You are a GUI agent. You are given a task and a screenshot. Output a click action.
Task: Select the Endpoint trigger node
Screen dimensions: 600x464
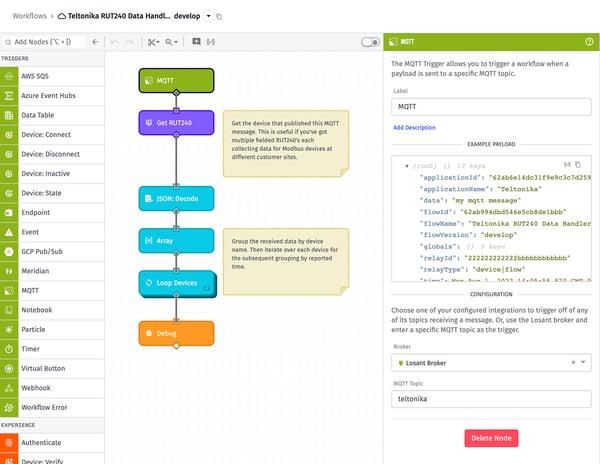point(52,213)
